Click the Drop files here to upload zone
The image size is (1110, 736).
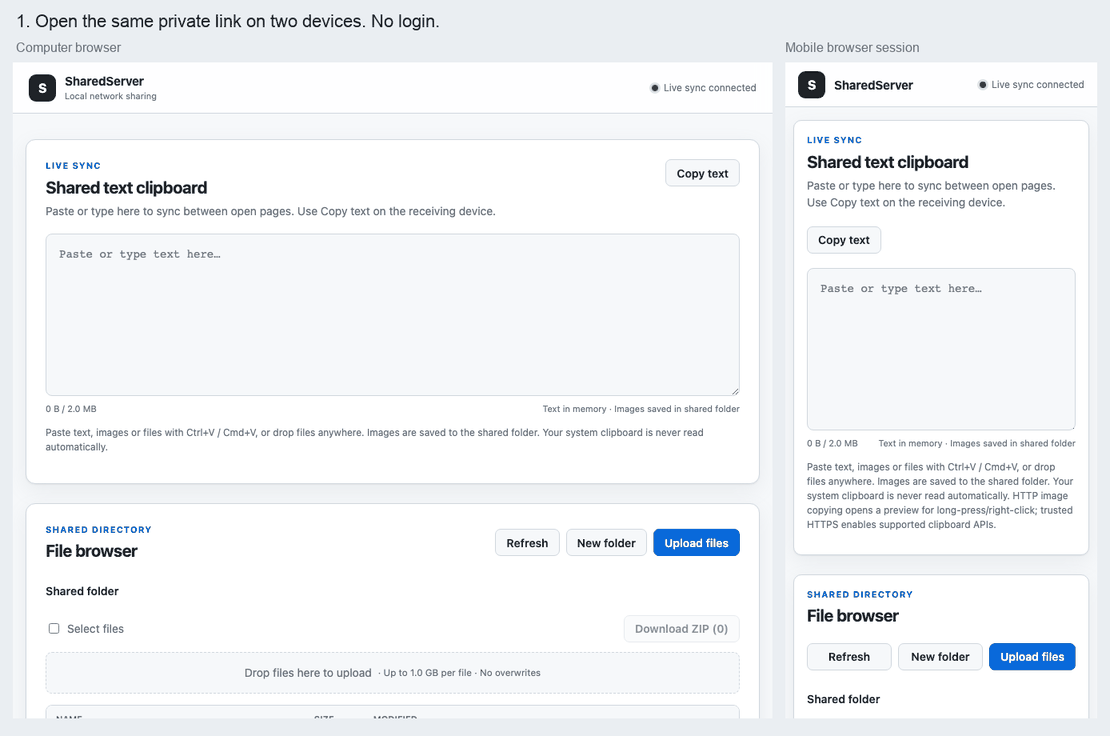pyautogui.click(x=393, y=673)
